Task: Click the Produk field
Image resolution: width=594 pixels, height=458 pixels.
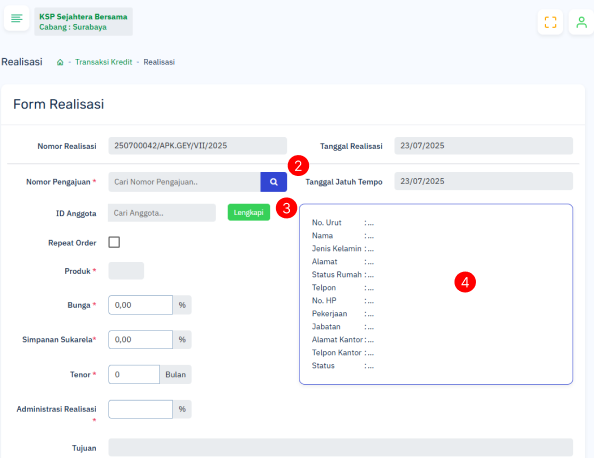Action: [126, 271]
